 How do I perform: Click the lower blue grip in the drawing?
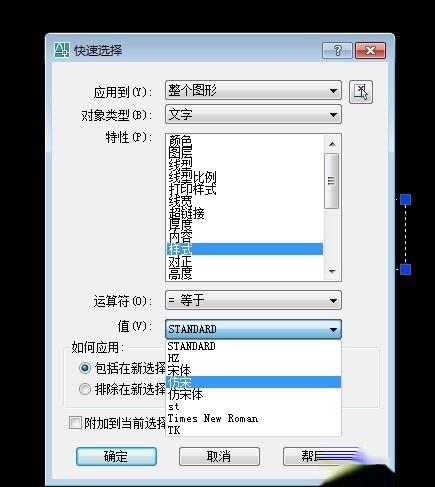pyautogui.click(x=405, y=269)
